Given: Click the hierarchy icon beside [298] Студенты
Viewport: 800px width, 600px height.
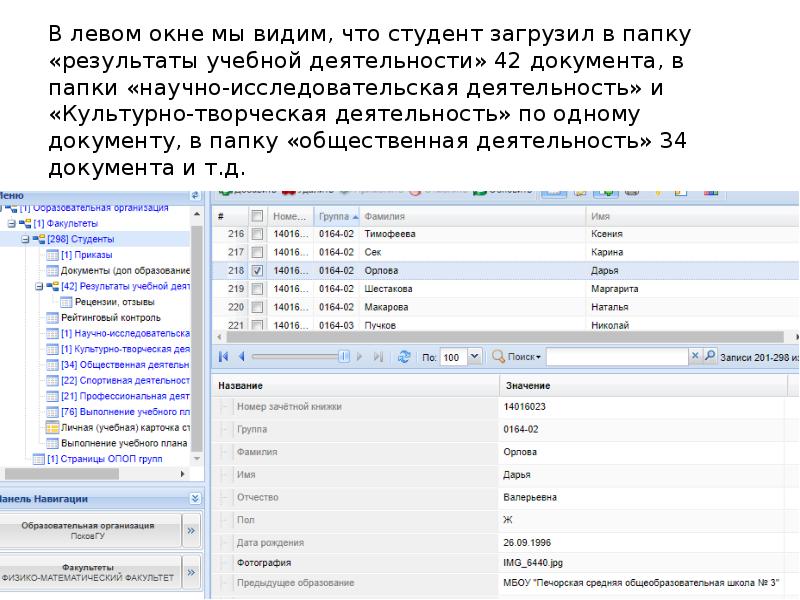Looking at the screenshot, I should point(39,239).
